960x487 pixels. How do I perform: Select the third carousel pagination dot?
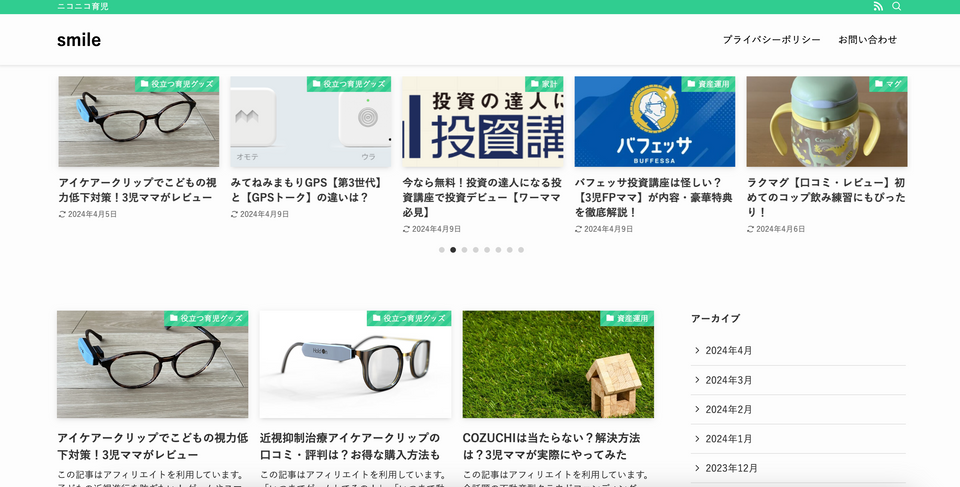pos(464,250)
